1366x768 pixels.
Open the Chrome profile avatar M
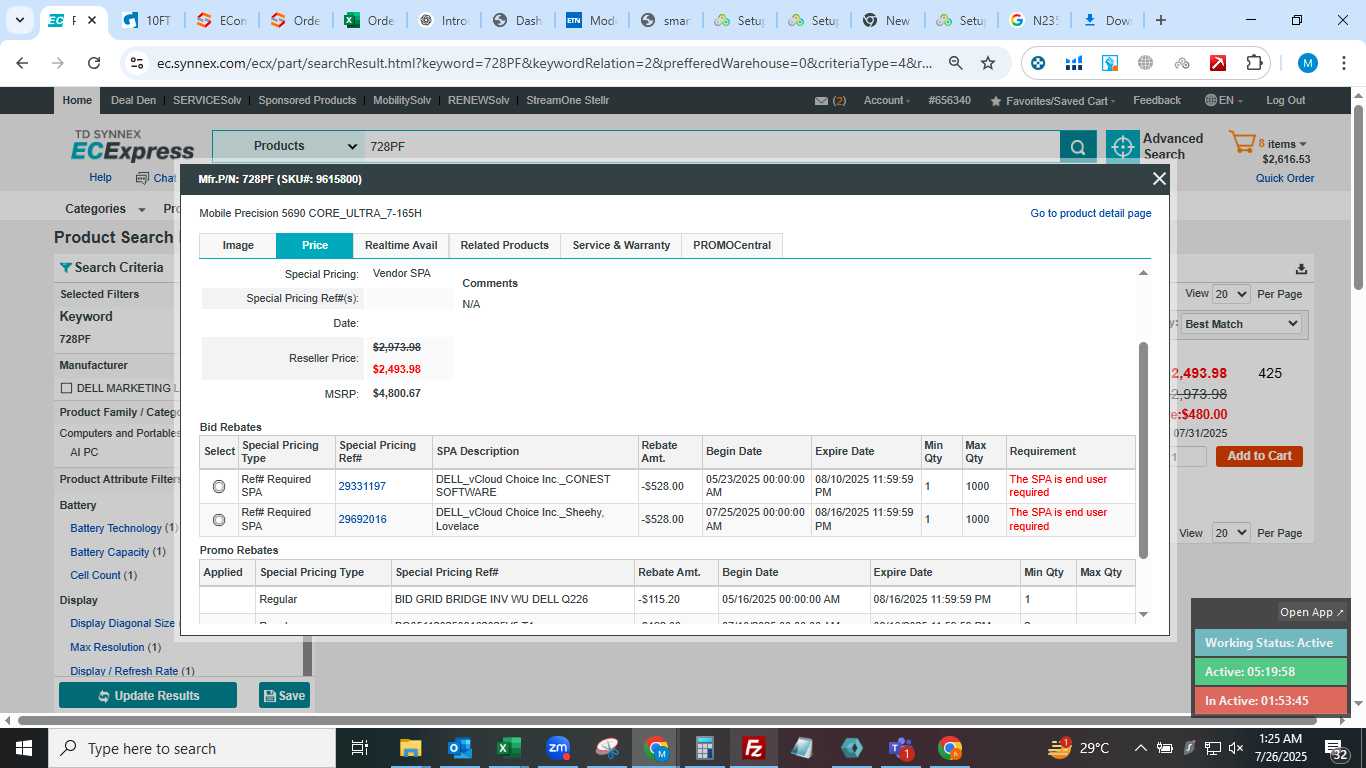point(1307,63)
